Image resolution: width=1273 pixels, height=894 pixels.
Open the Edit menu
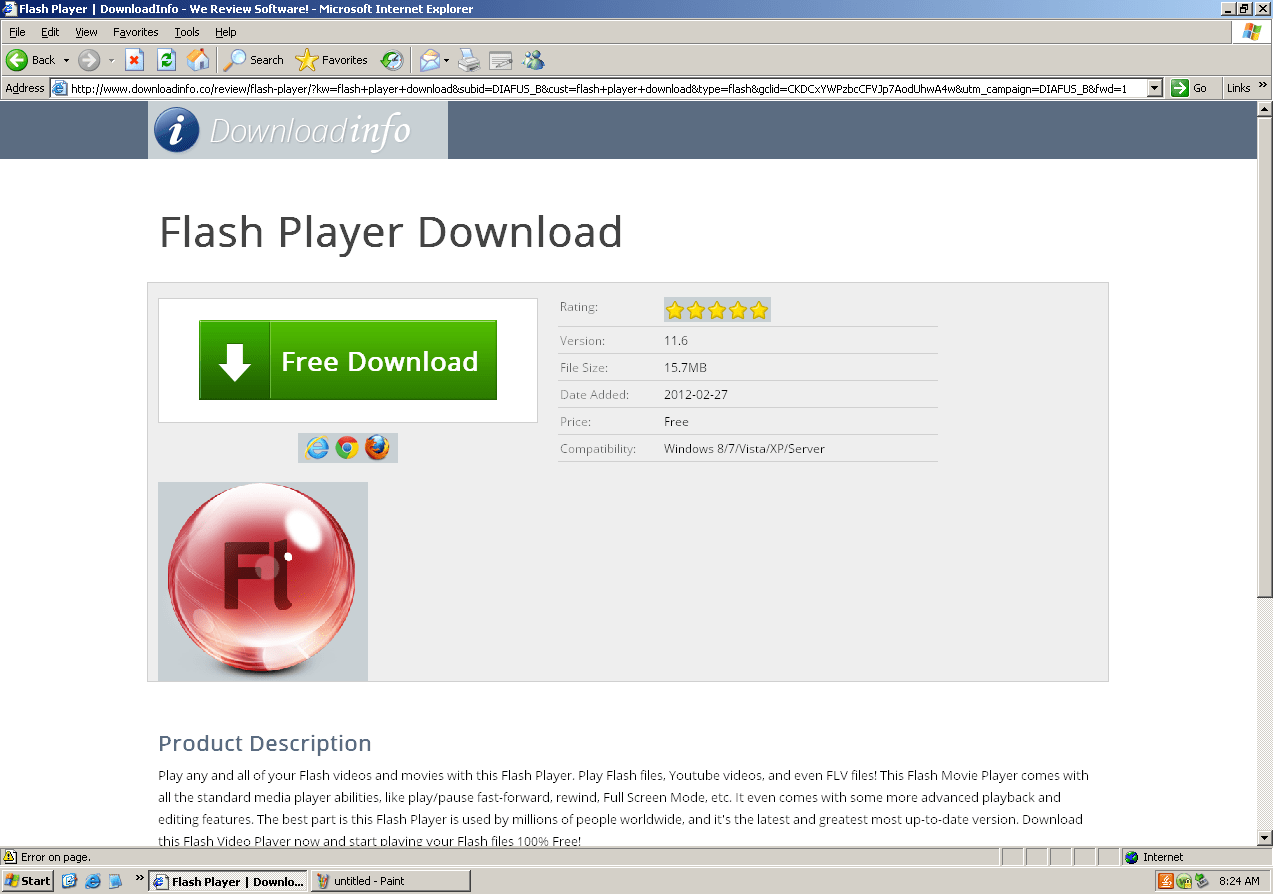tap(50, 32)
